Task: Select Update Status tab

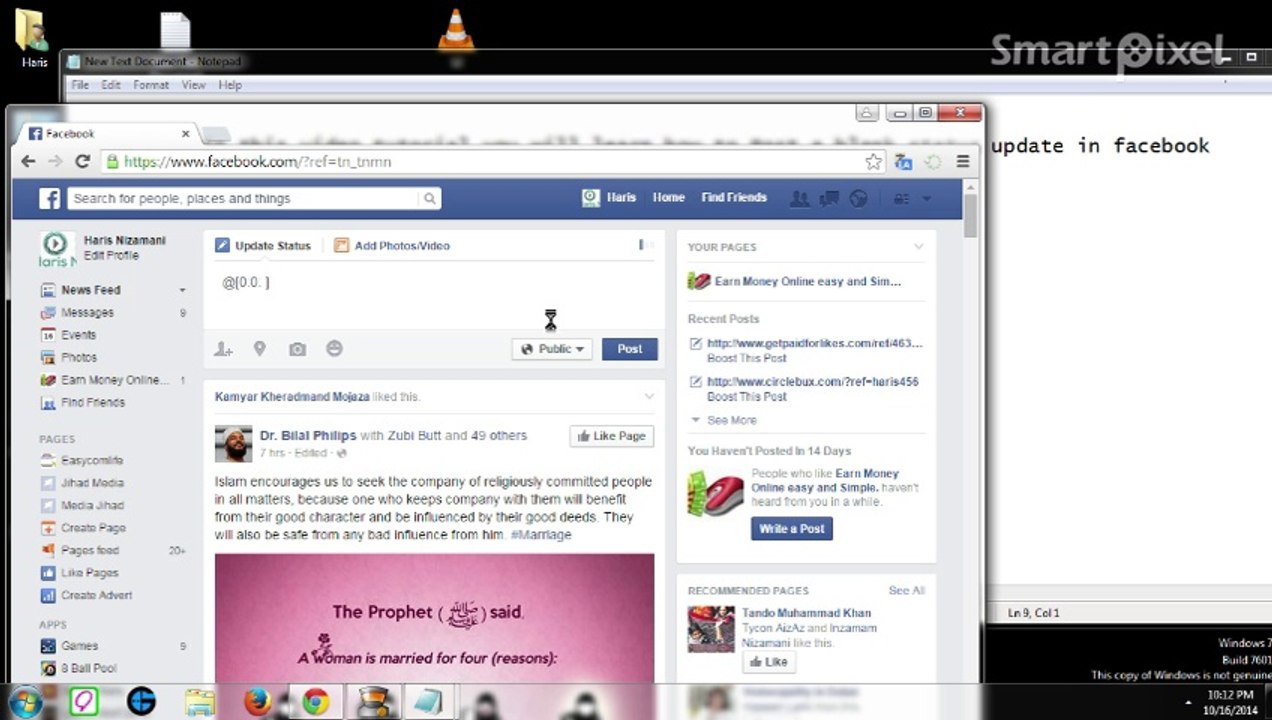Action: (263, 245)
